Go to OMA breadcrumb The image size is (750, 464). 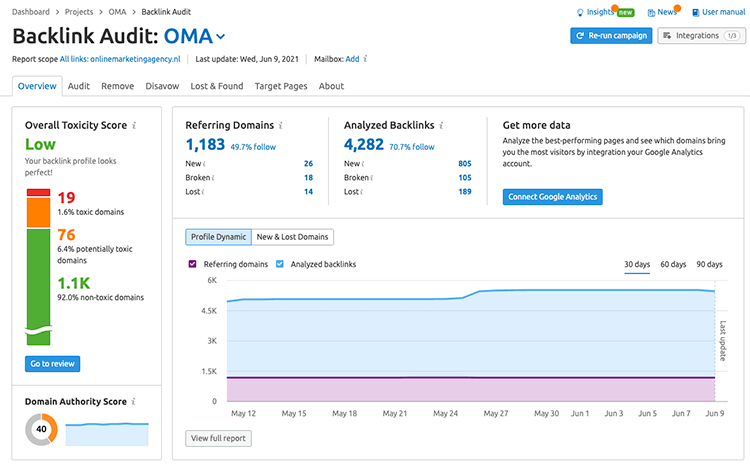pos(117,12)
